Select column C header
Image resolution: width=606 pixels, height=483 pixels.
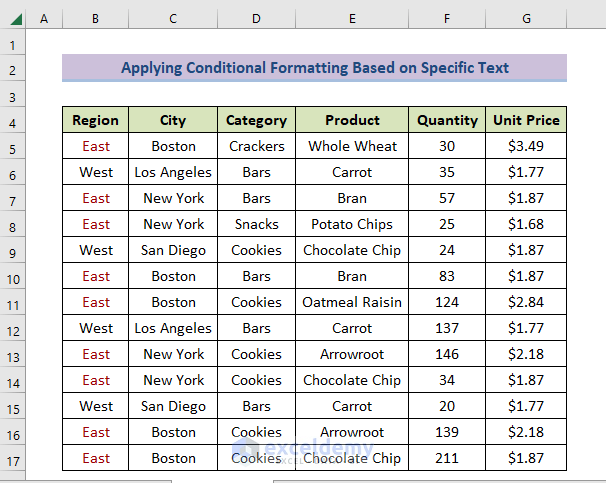pos(173,19)
